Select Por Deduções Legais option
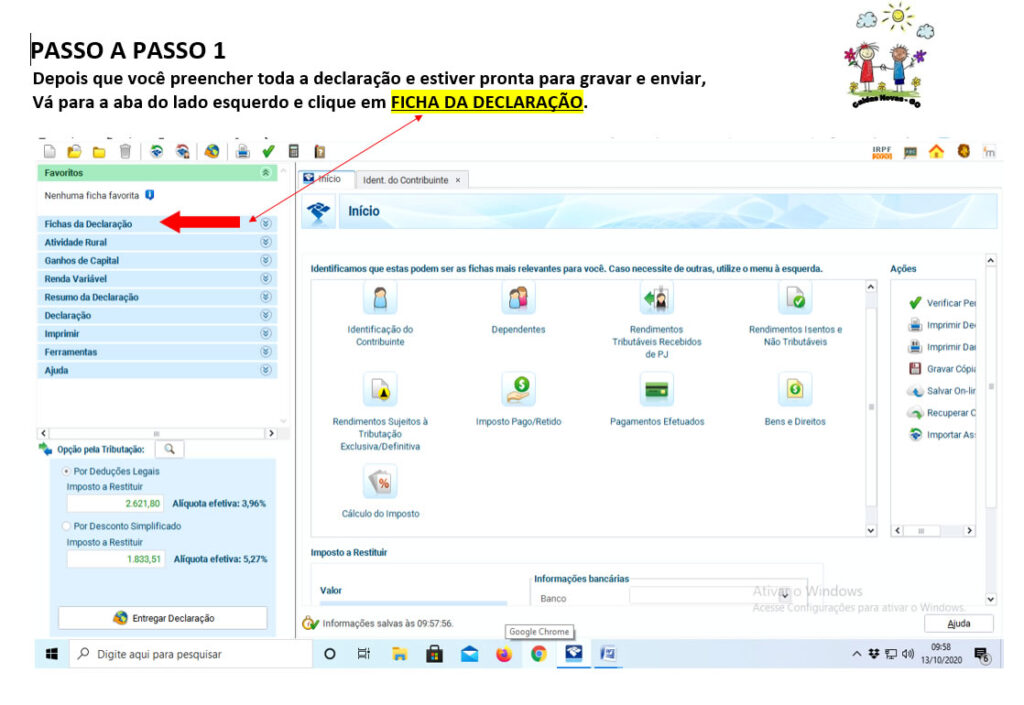Screen dimensions: 1024x705 tap(67, 471)
